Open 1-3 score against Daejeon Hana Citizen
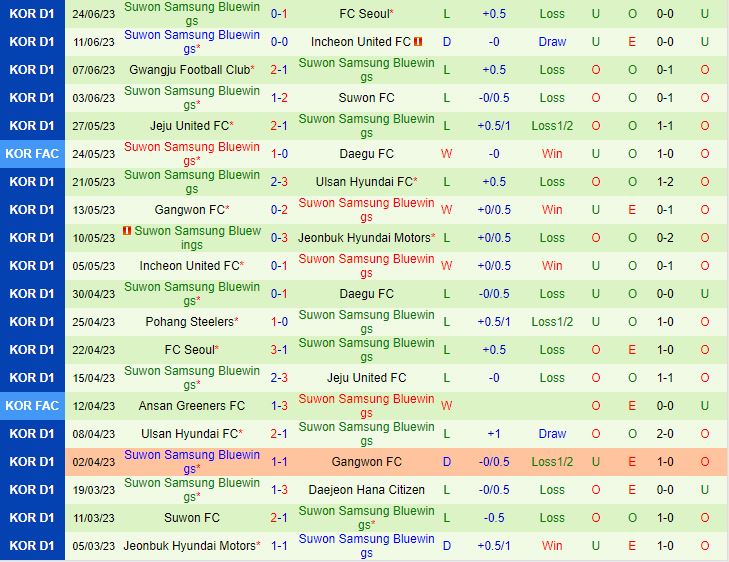 point(279,489)
